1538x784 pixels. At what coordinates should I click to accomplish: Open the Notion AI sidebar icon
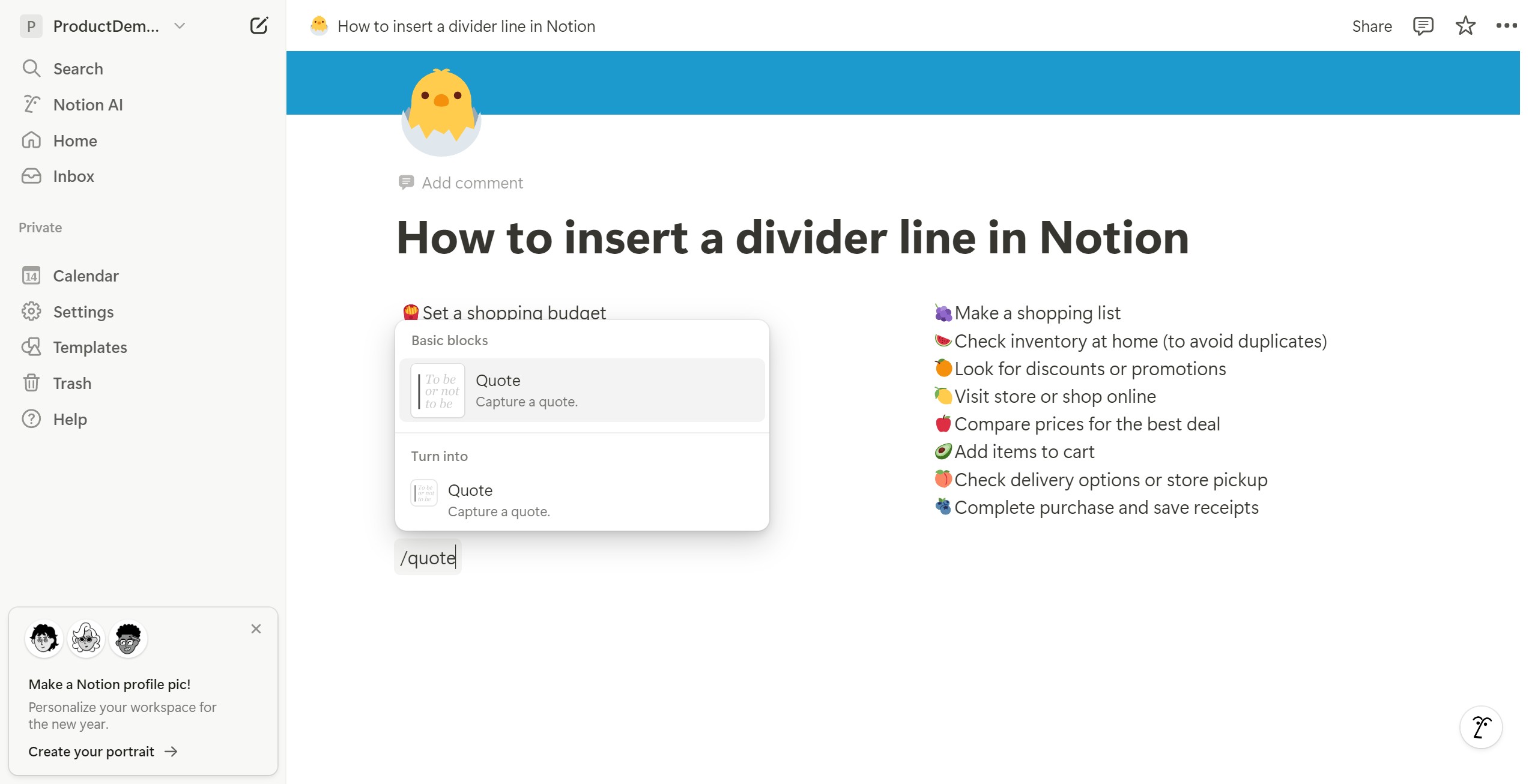coord(31,104)
